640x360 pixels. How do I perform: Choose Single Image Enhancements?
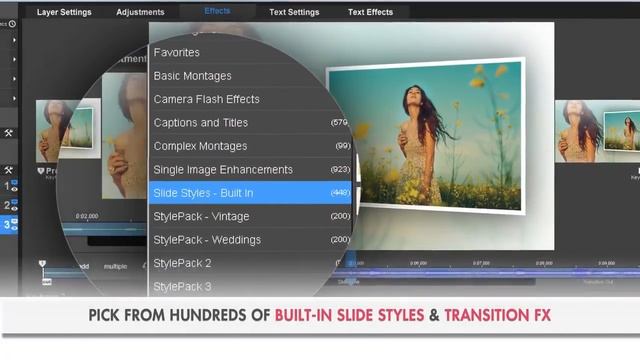click(x=250, y=170)
